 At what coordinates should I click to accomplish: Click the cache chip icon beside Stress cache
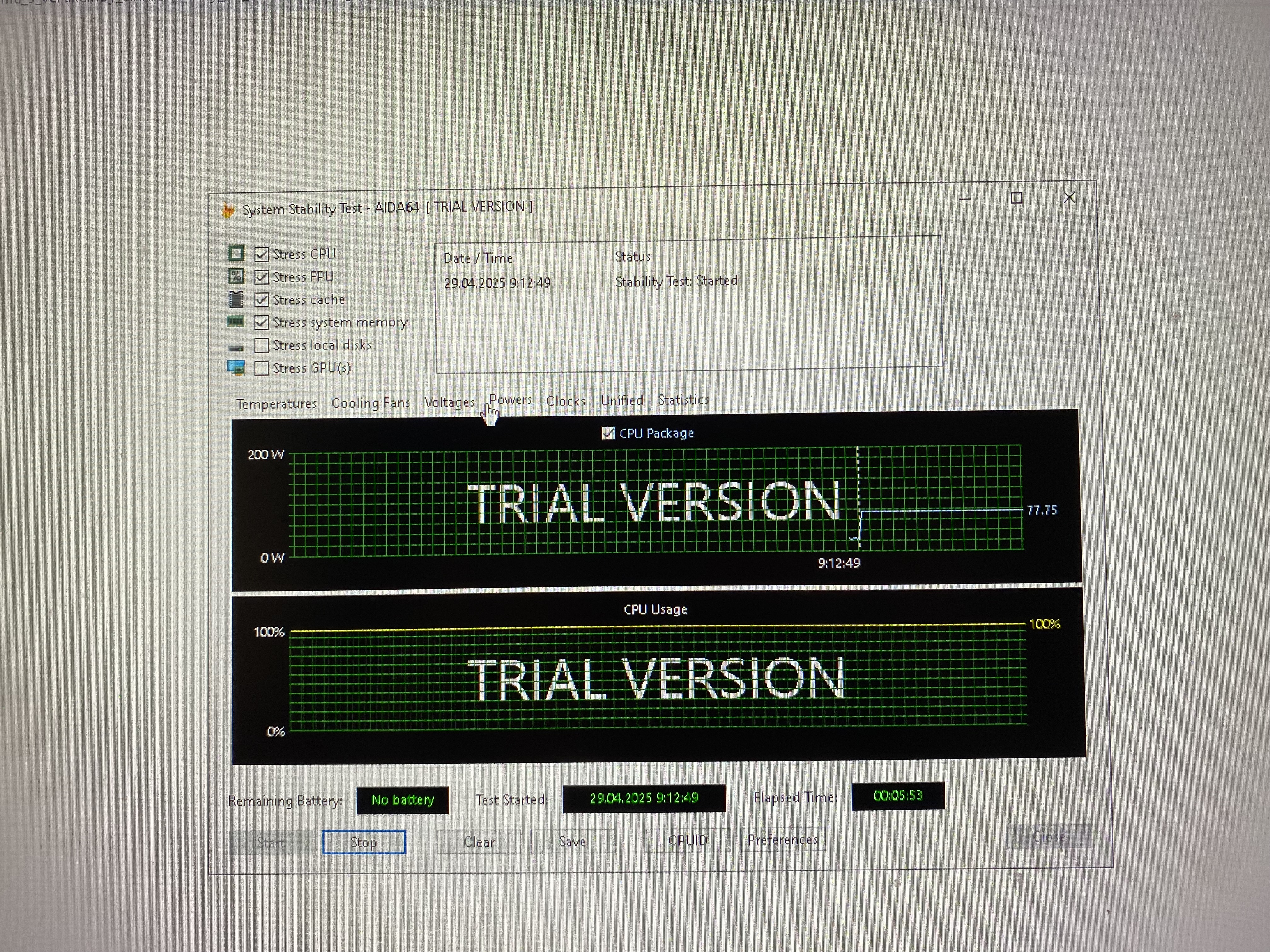pyautogui.click(x=236, y=299)
